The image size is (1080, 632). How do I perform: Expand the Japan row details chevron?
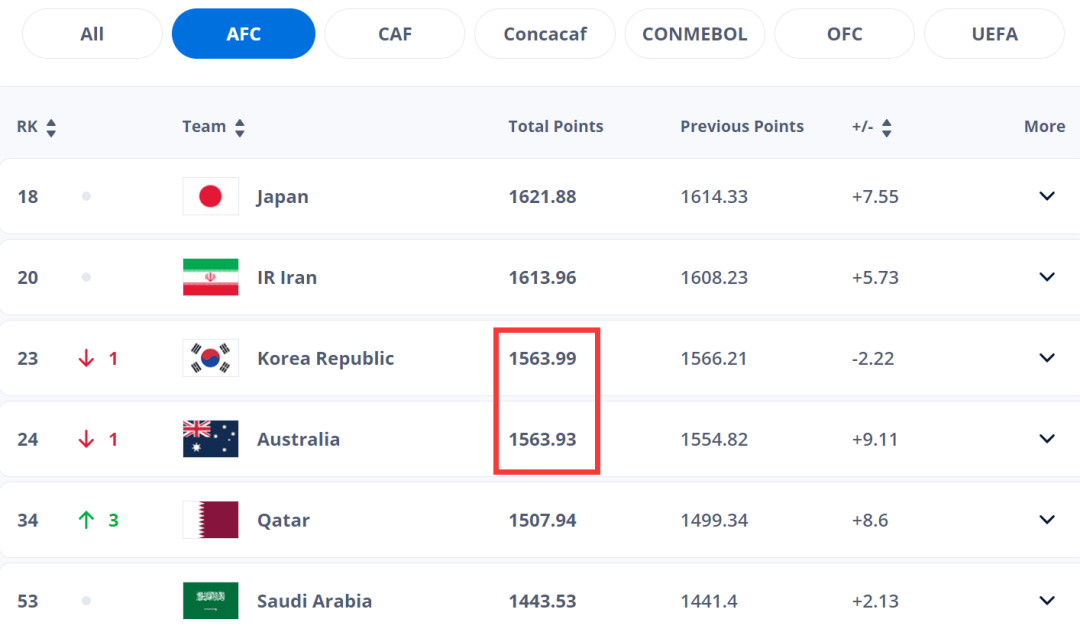click(x=1047, y=196)
